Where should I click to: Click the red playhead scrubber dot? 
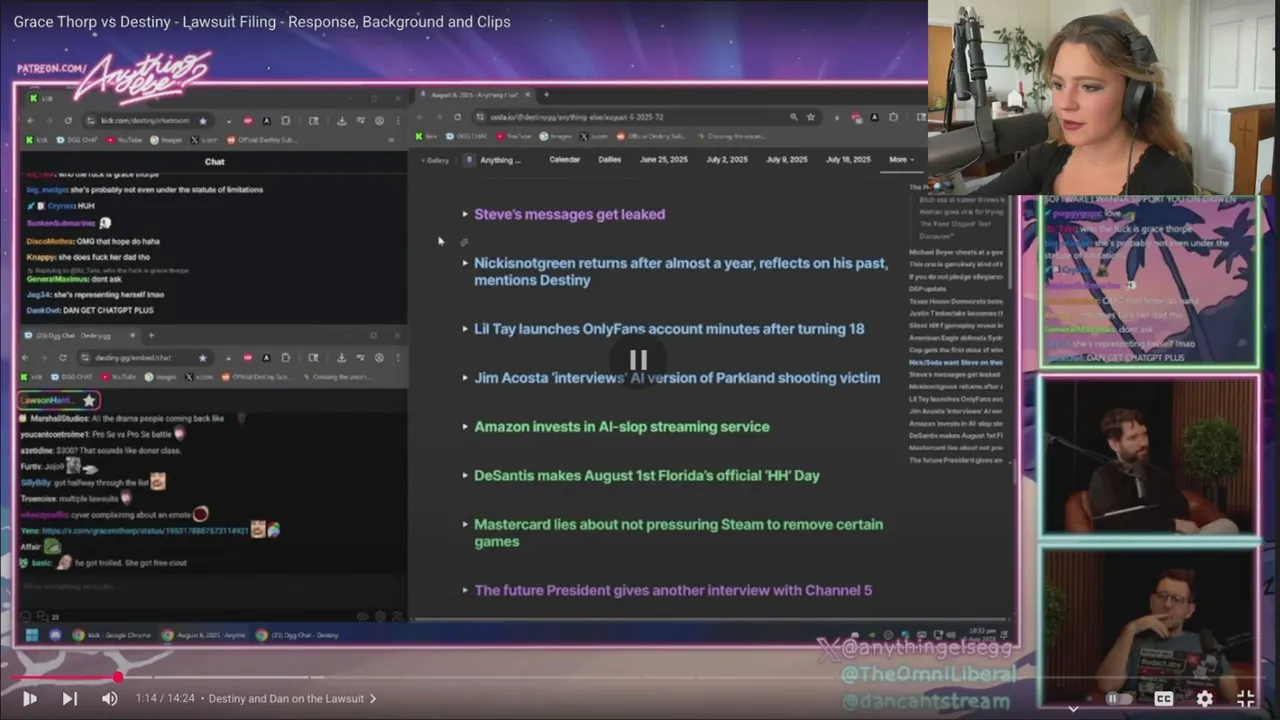point(118,677)
